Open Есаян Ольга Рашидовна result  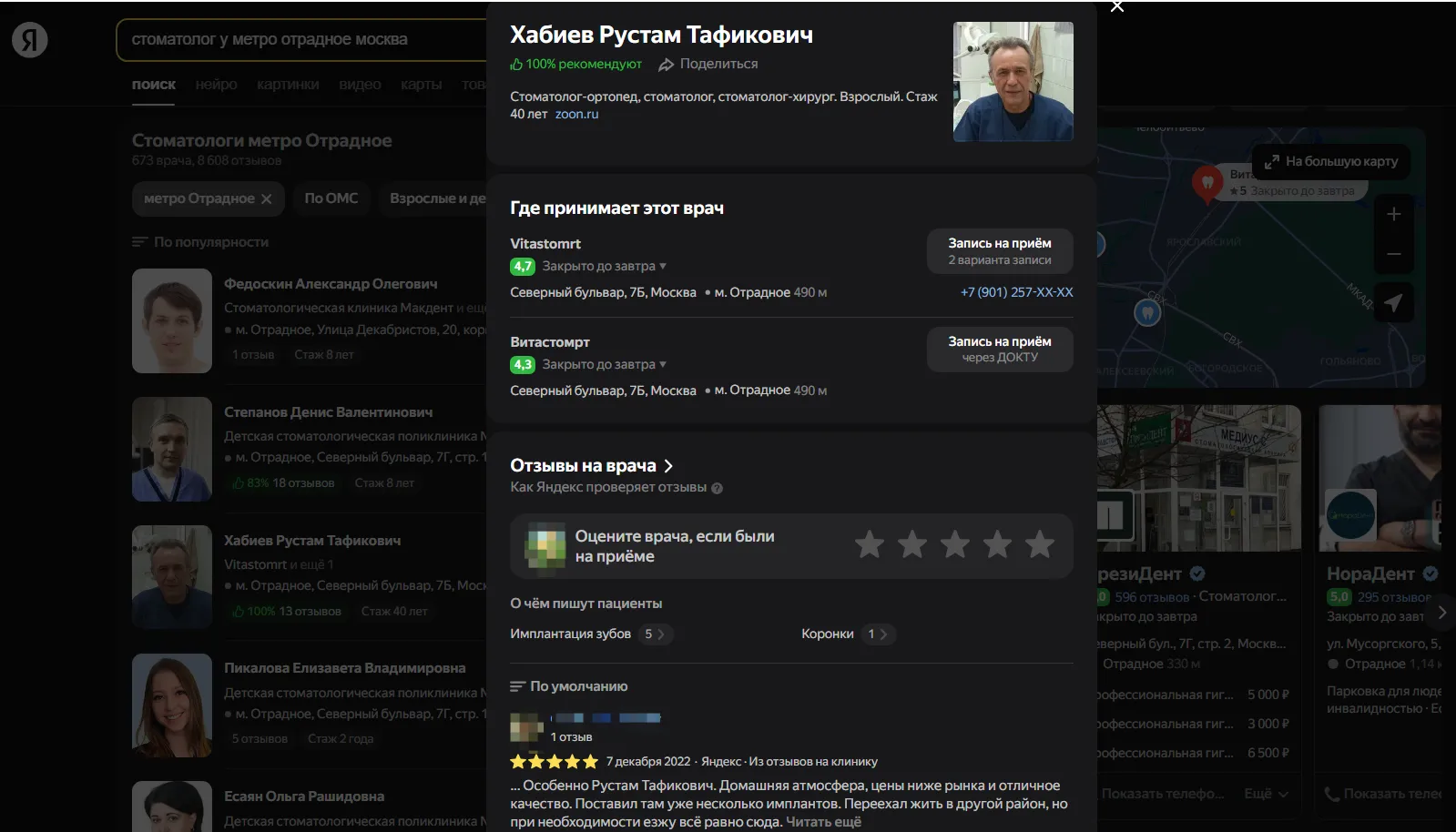tap(304, 796)
